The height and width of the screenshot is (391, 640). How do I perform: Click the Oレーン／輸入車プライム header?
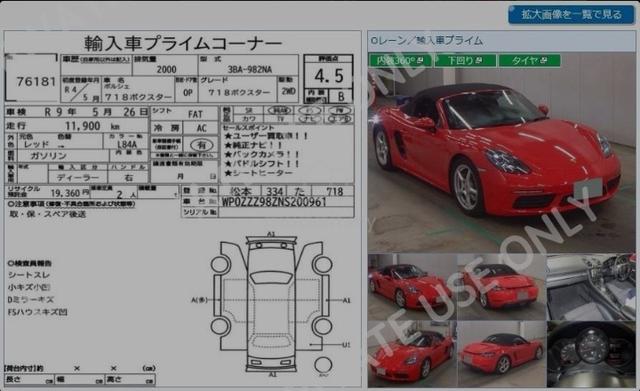427,40
